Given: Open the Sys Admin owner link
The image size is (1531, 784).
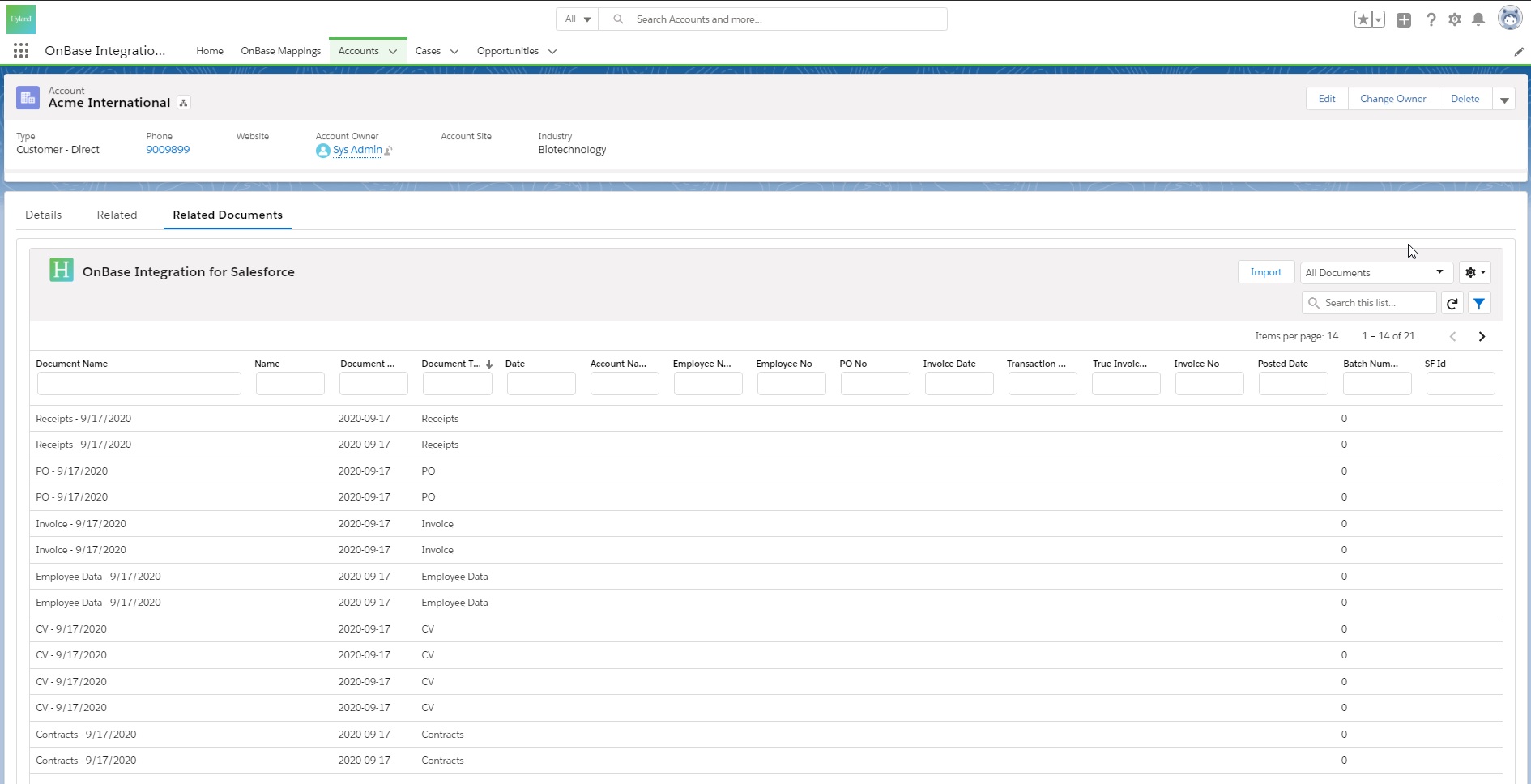Looking at the screenshot, I should 357,150.
